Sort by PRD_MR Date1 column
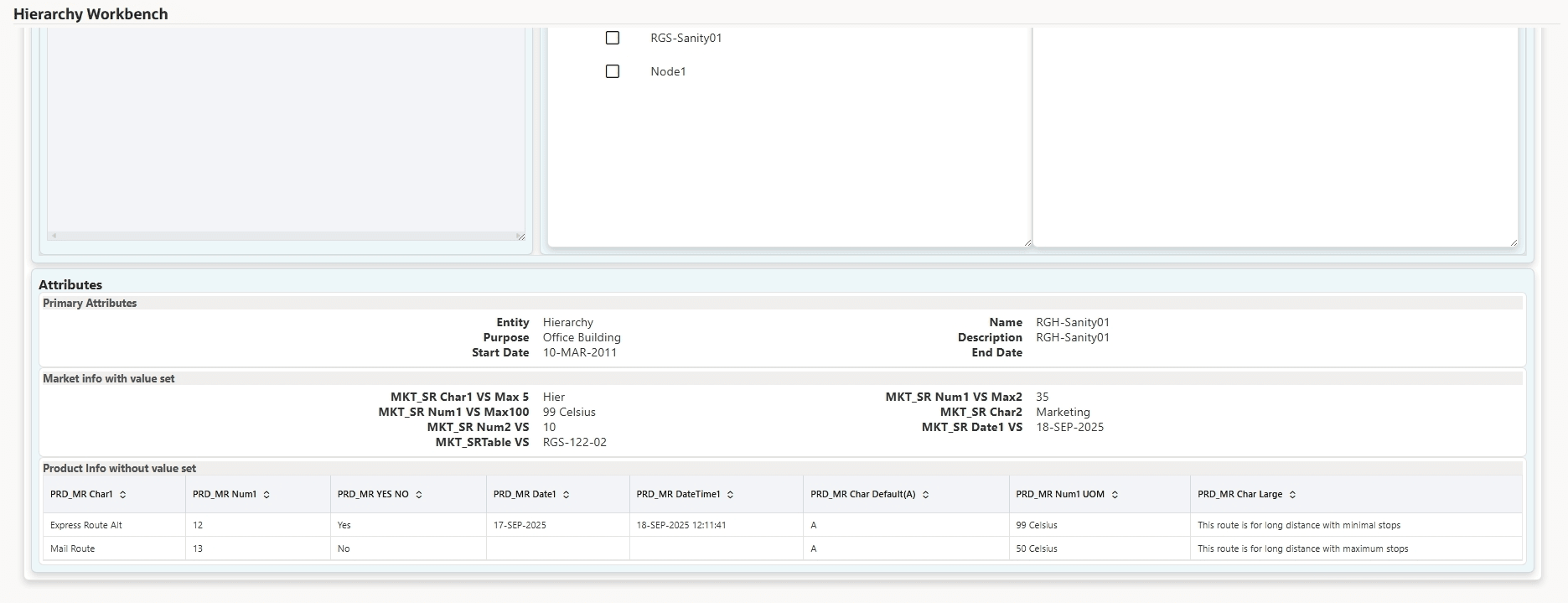 point(567,495)
